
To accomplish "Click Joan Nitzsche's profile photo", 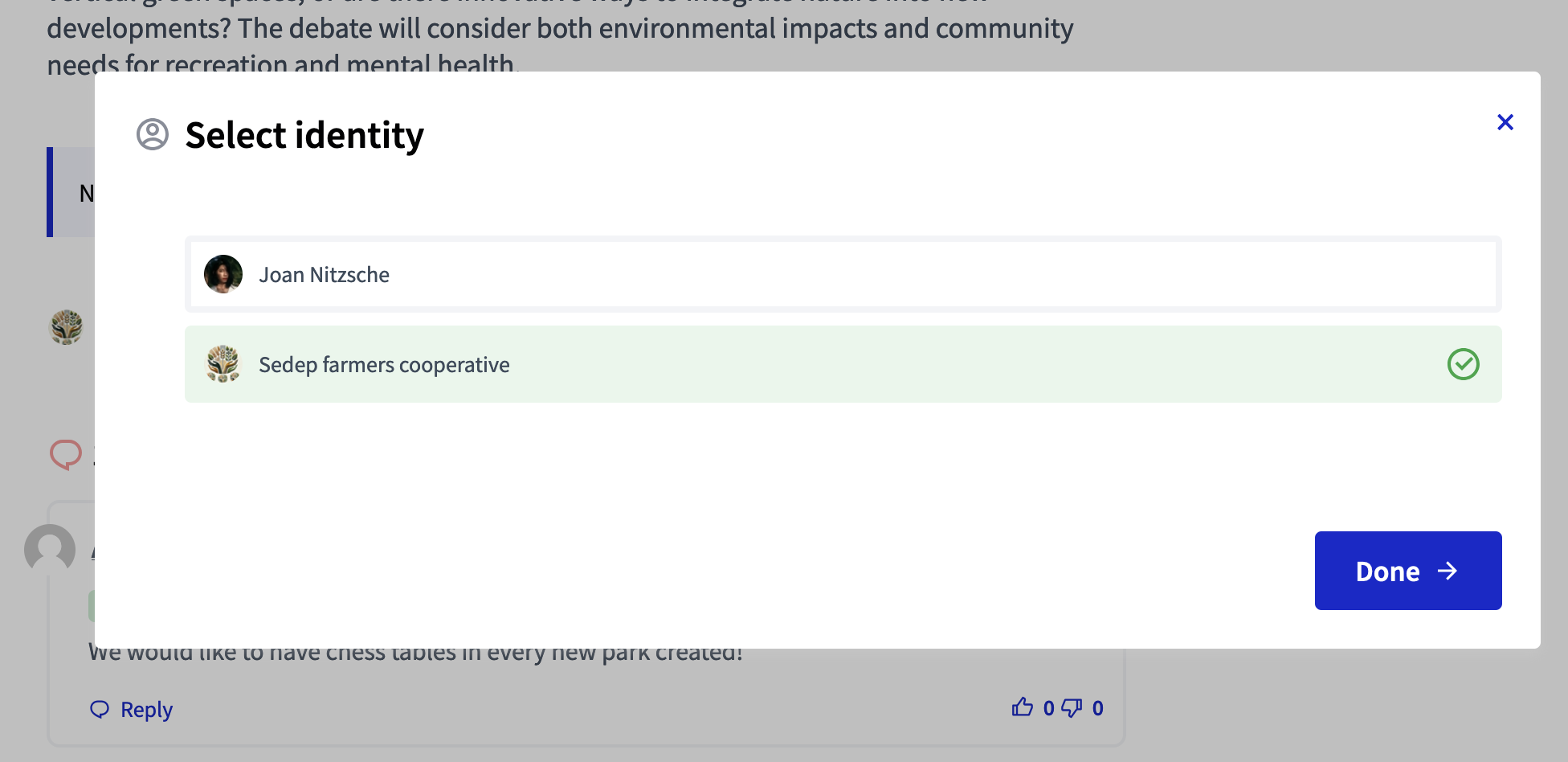I will point(223,274).
